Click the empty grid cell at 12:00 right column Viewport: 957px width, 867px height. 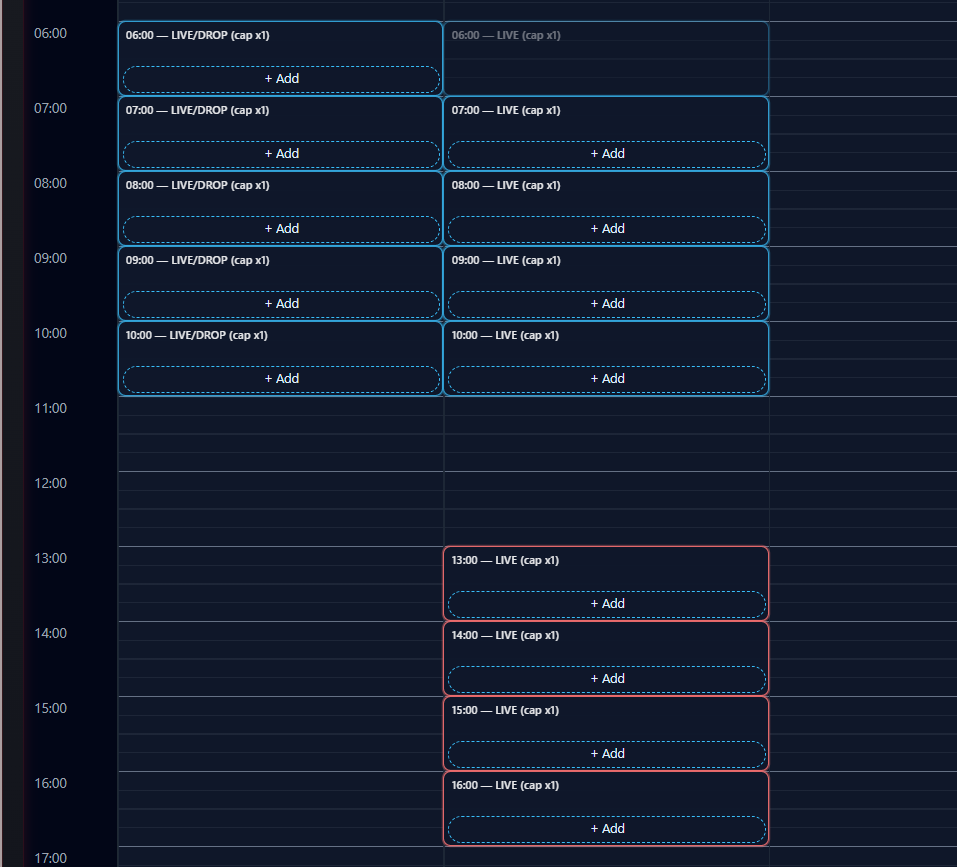(606, 505)
